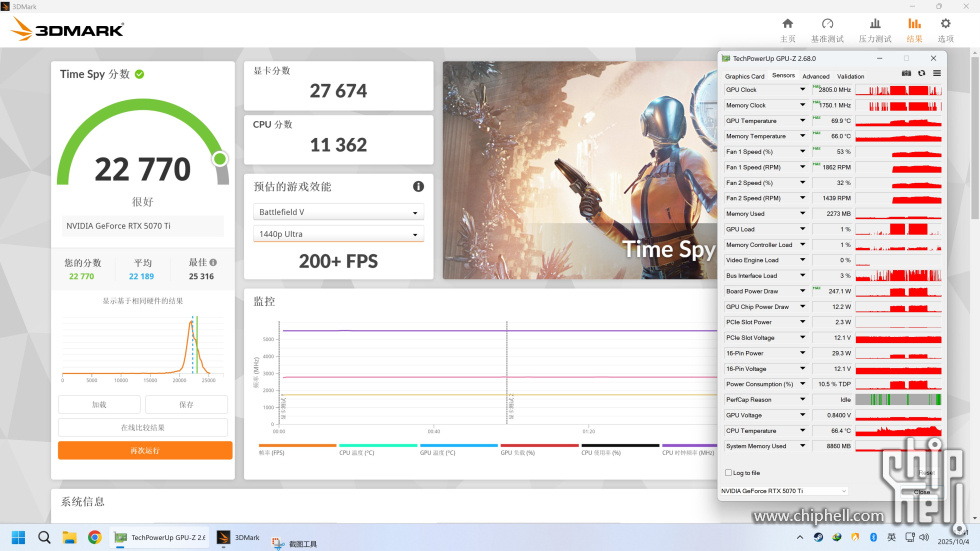Click the input language indicator in tray
This screenshot has width=980, height=551.
[891, 537]
